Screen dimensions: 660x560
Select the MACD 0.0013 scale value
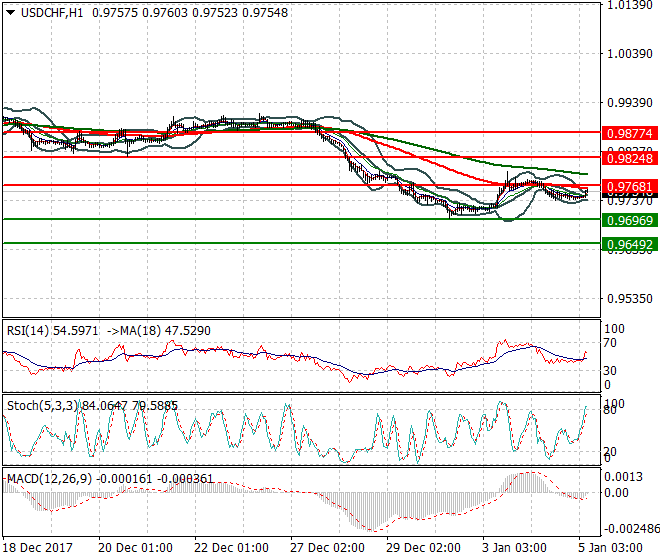pyautogui.click(x=624, y=477)
